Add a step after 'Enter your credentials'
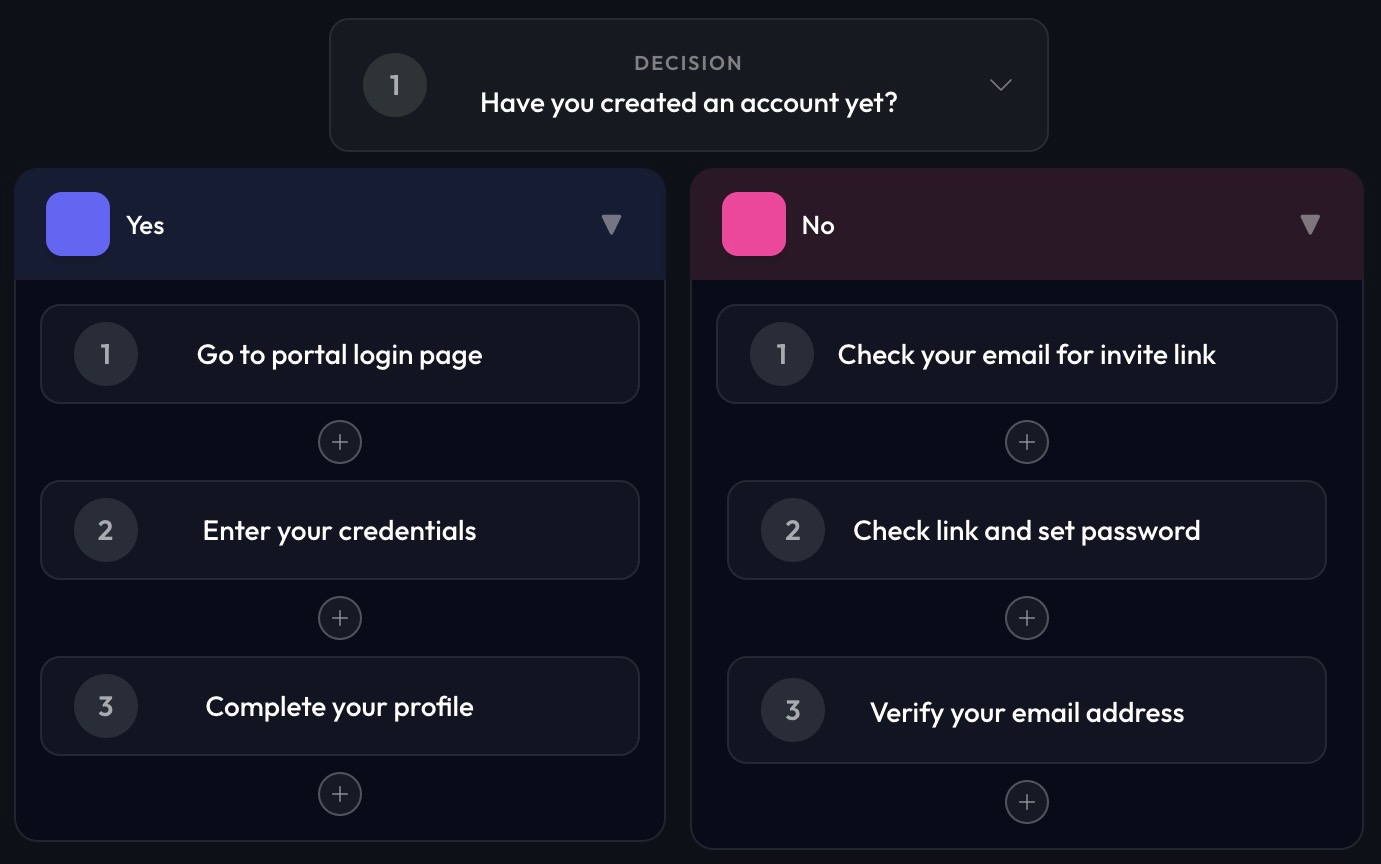1381x864 pixels. (340, 618)
